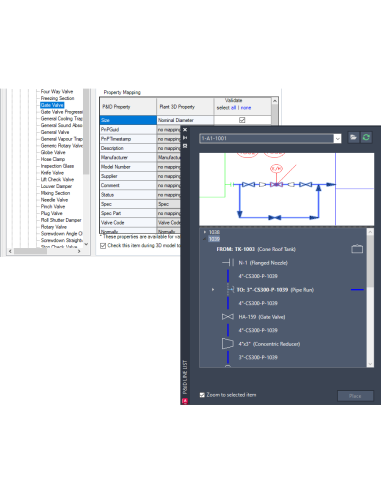Collapse line 1039 in the list

(205, 239)
